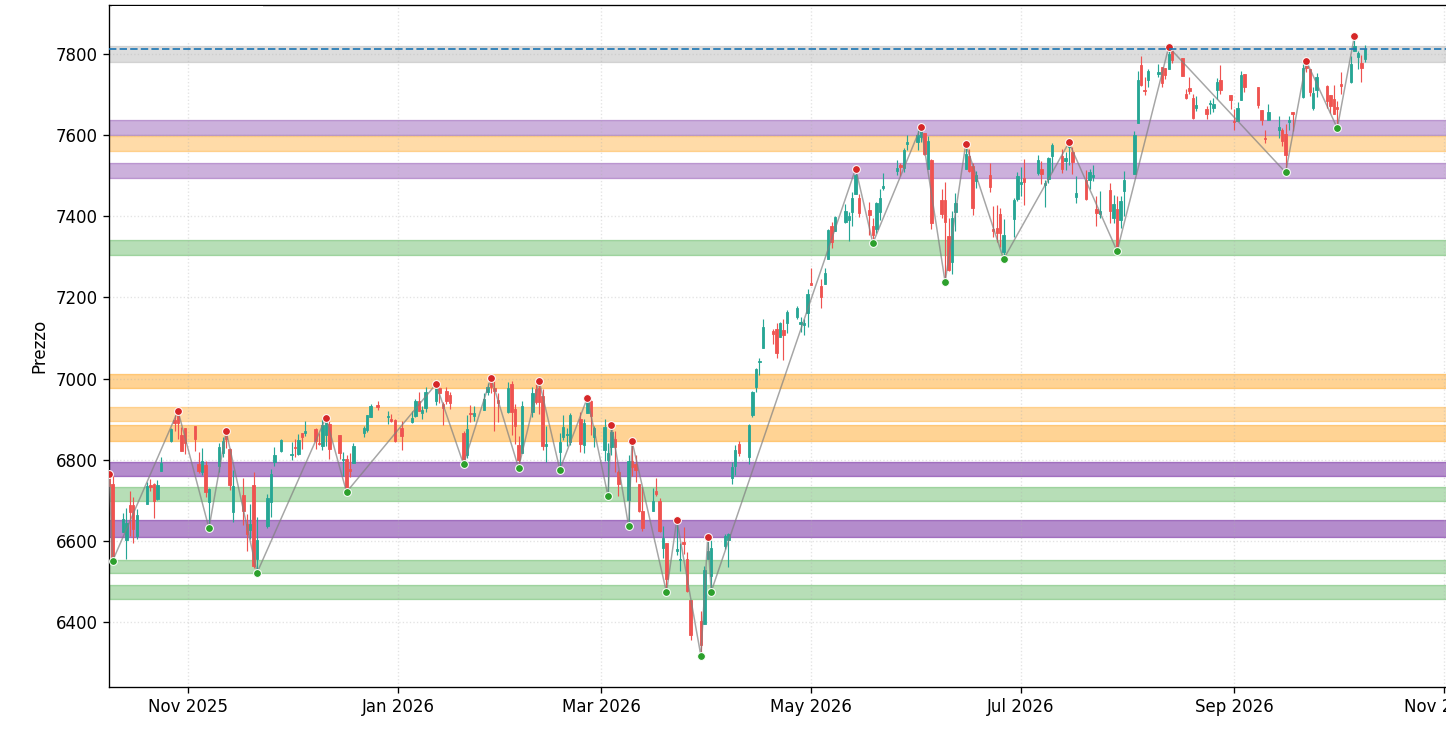Image resolution: width=1446 pixels, height=748 pixels.
Task: Click the purple band near 7510
Action: (777, 171)
